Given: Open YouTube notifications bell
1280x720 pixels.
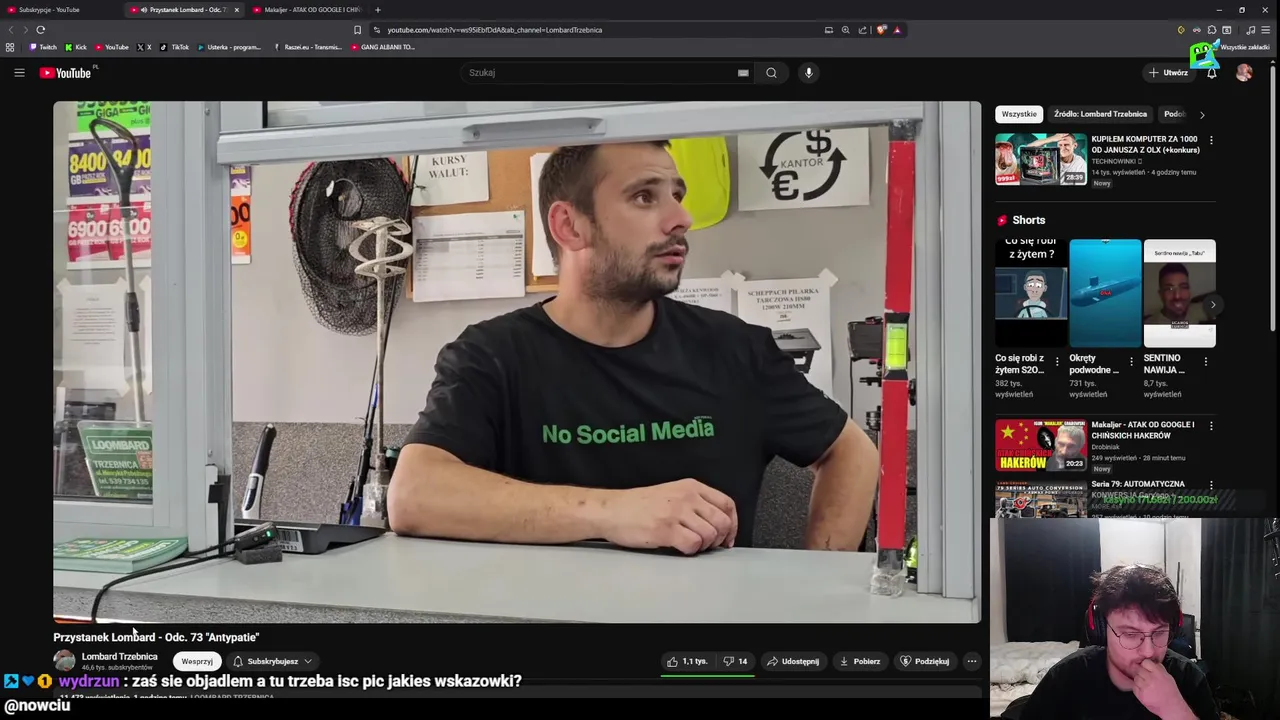Looking at the screenshot, I should point(1212,72).
